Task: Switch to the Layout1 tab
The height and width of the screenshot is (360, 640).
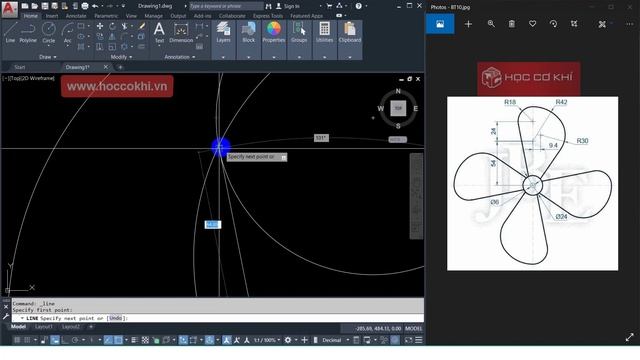Action: click(44, 327)
